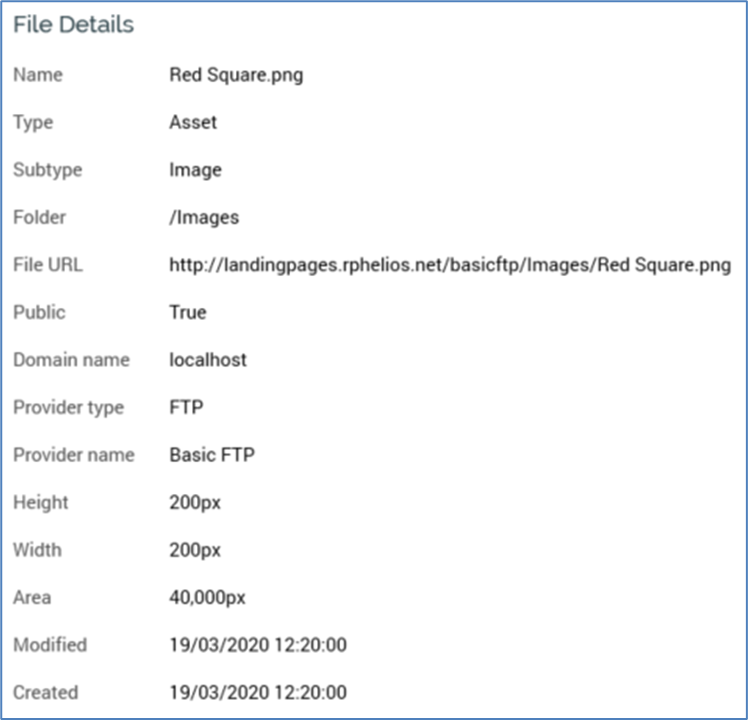
Task: Click the Subtype value Image
Action: pyautogui.click(x=196, y=170)
